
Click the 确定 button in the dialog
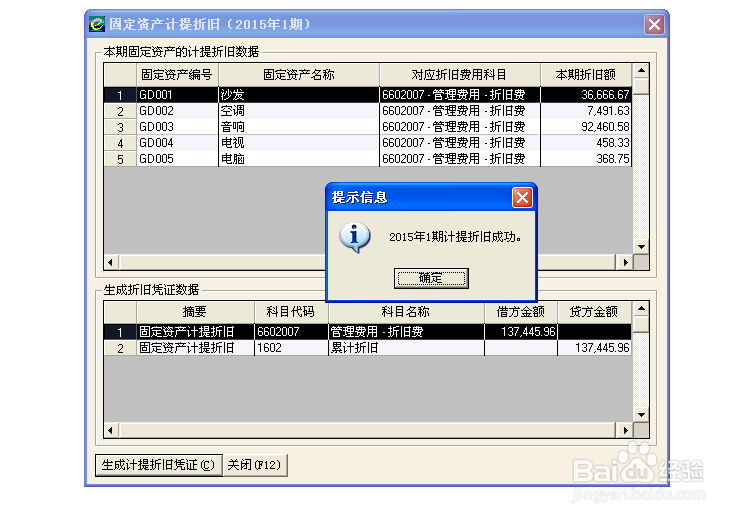(x=431, y=278)
